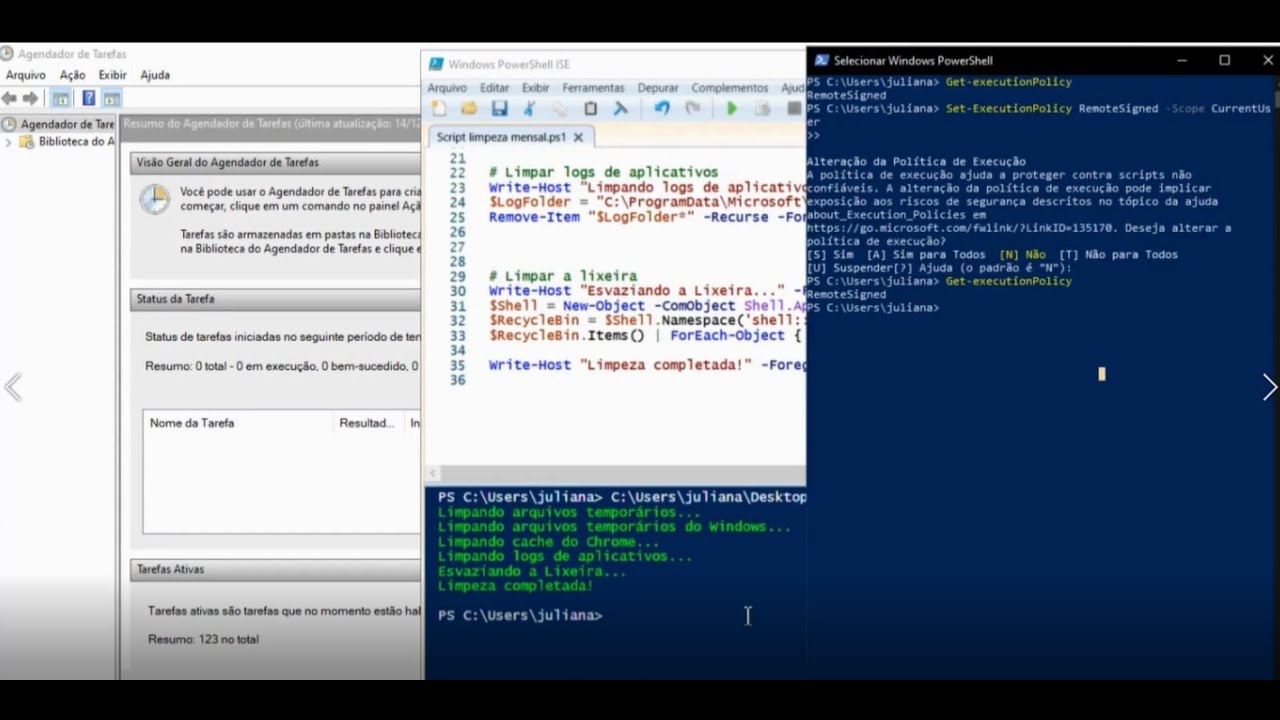Click line 32 $RecycleBin = $Shell.Namespace
Screen dimensions: 1280x720
coord(647,320)
